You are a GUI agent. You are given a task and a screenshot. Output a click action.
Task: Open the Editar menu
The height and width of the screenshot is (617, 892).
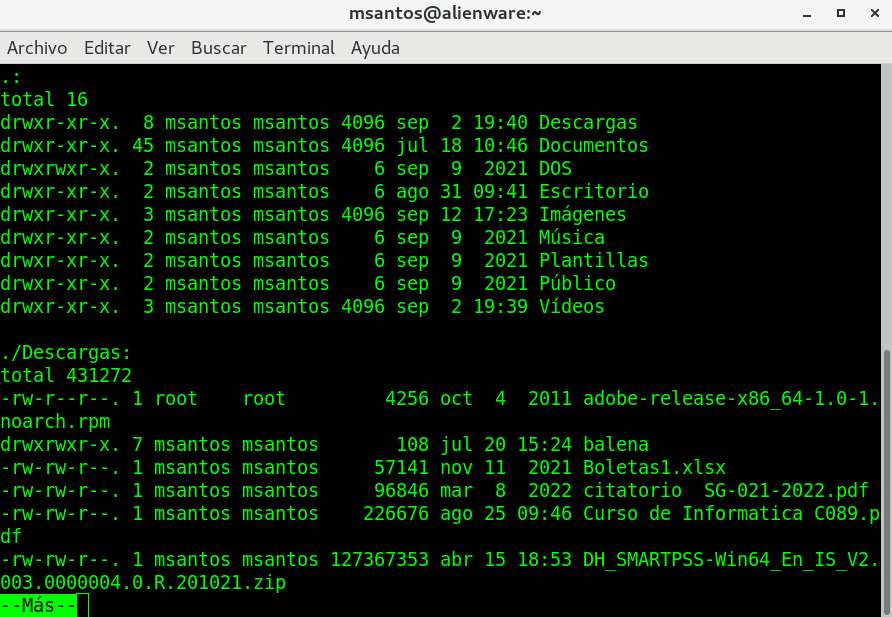tap(107, 48)
